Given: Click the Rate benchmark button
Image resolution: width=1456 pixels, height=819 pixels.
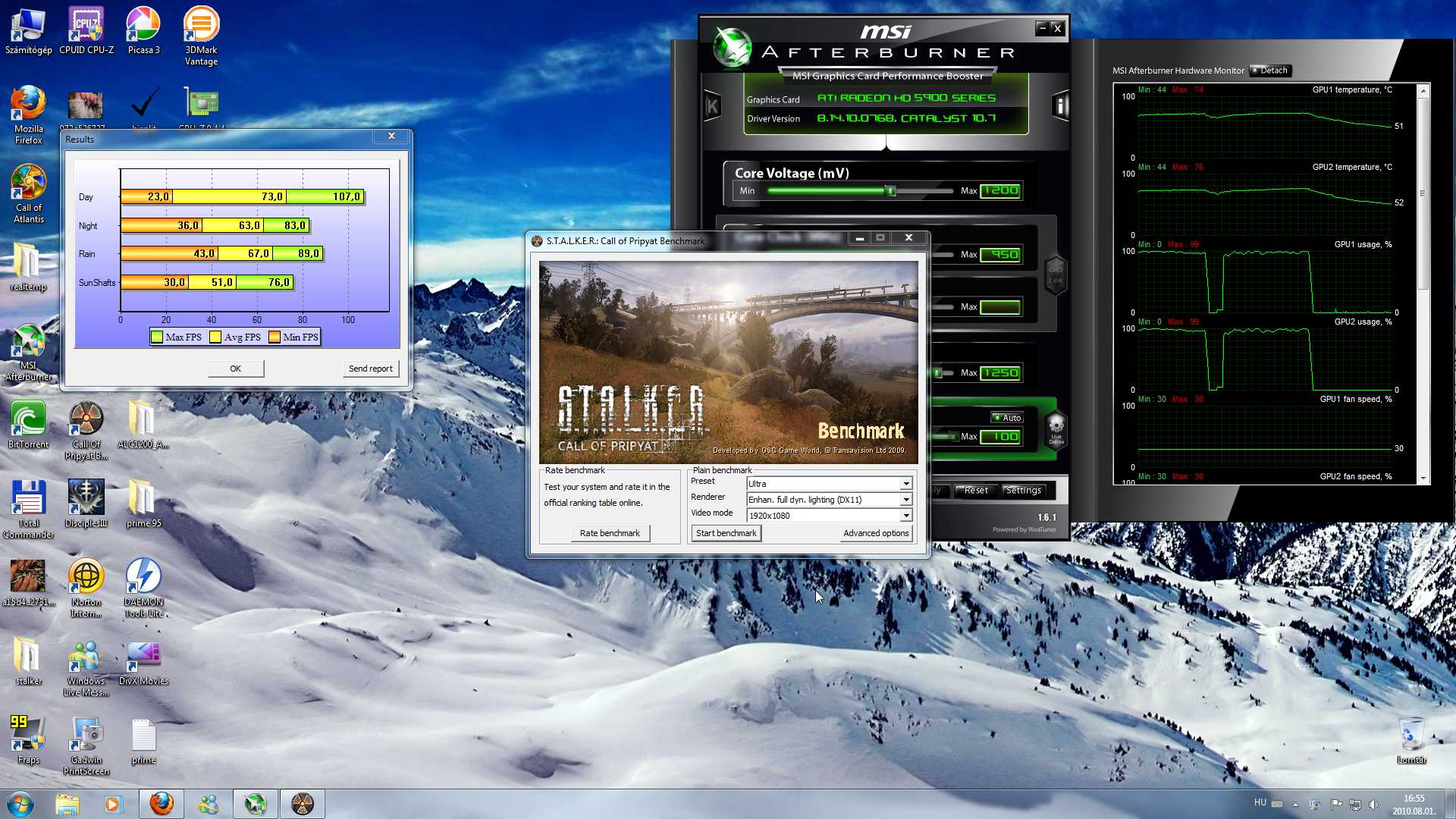Looking at the screenshot, I should (610, 533).
